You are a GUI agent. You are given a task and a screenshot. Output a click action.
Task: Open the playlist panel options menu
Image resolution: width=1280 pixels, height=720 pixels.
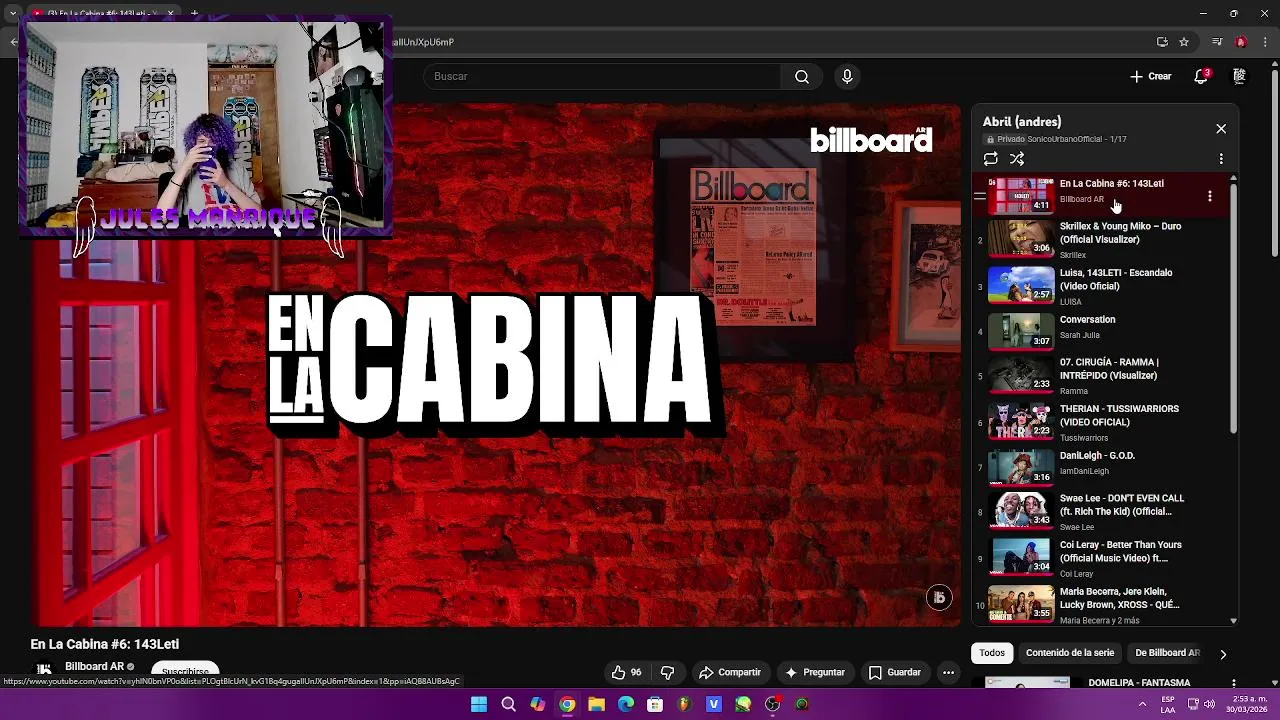click(x=1221, y=158)
